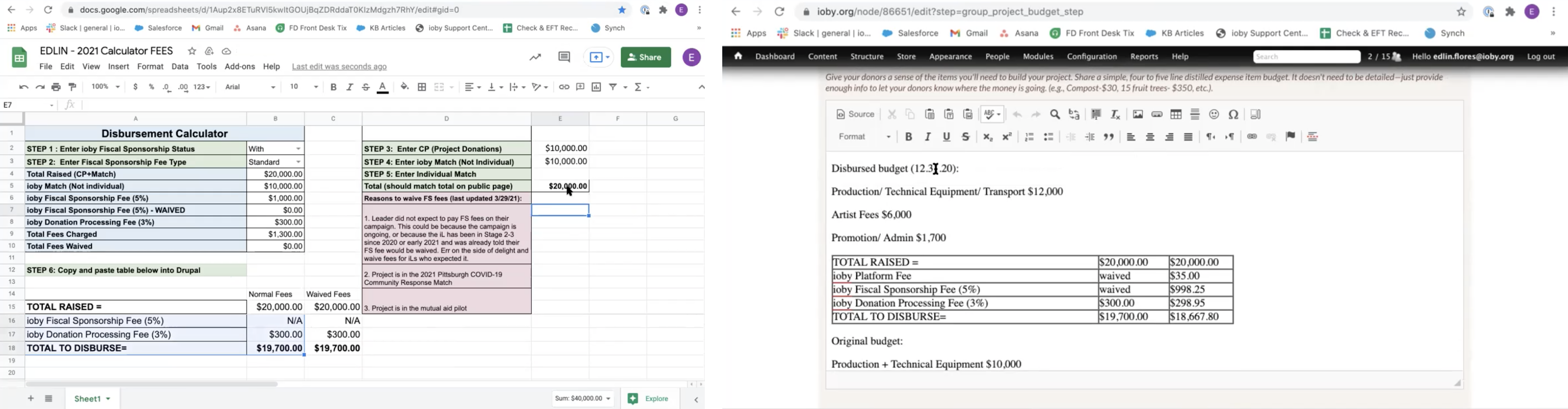Screen dimensions: 1568x409
Task: Open the Sum: $40,000.00 dropdown
Action: pyautogui.click(x=582, y=399)
